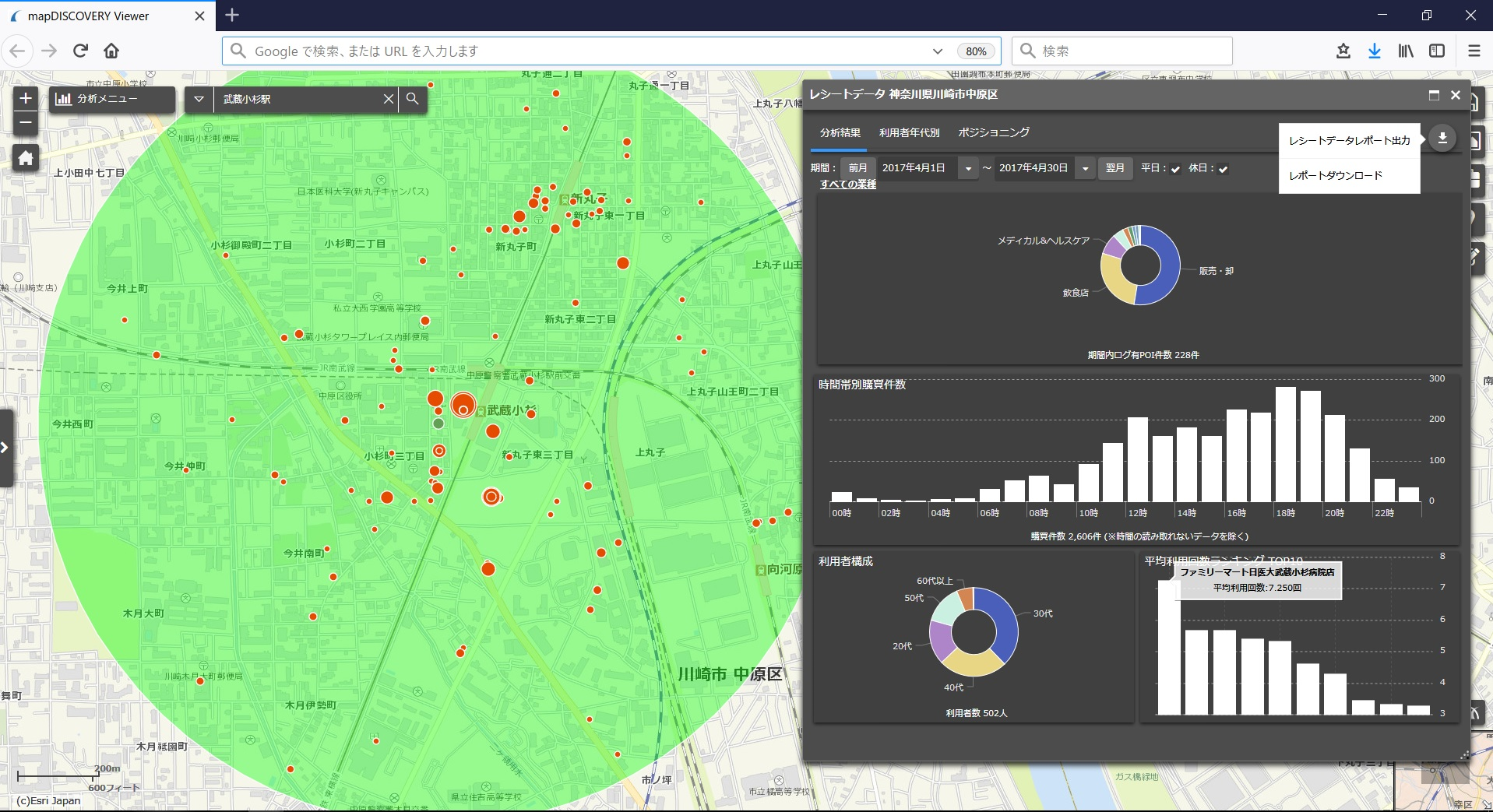This screenshot has width=1493, height=812.
Task: Open the 分析メニュー analysis menu
Action: point(111,99)
